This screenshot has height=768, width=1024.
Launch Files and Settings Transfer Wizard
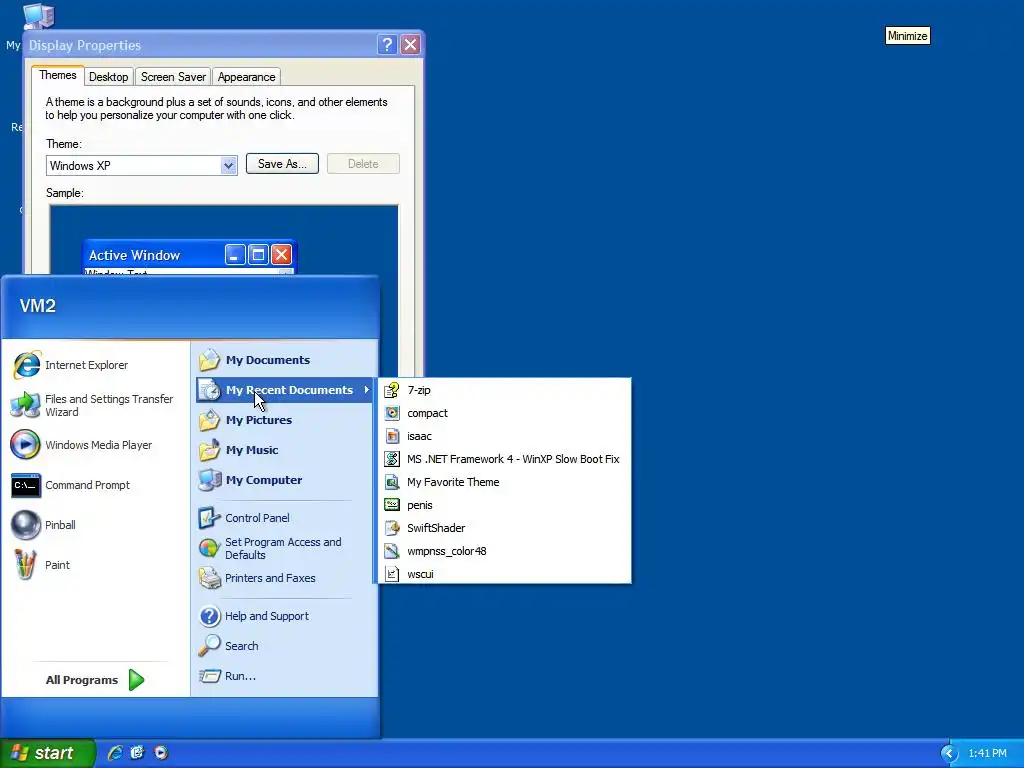[x=95, y=406]
